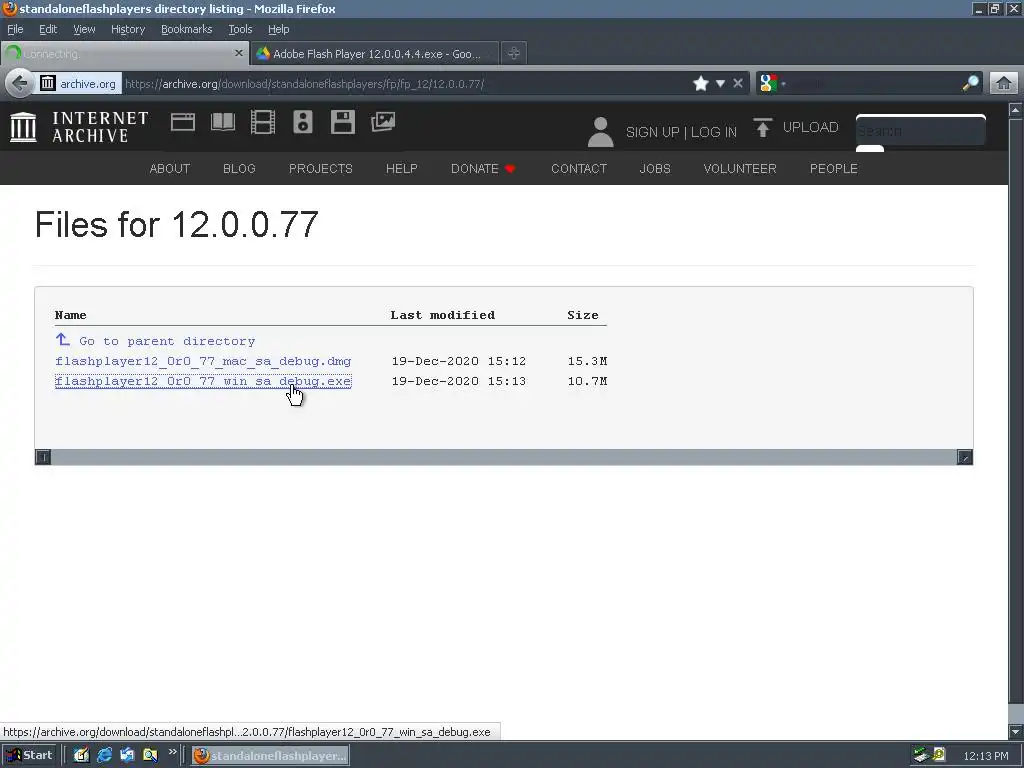The width and height of the screenshot is (1024, 768).
Task: Open the Texts book icon
Action: (x=223, y=122)
